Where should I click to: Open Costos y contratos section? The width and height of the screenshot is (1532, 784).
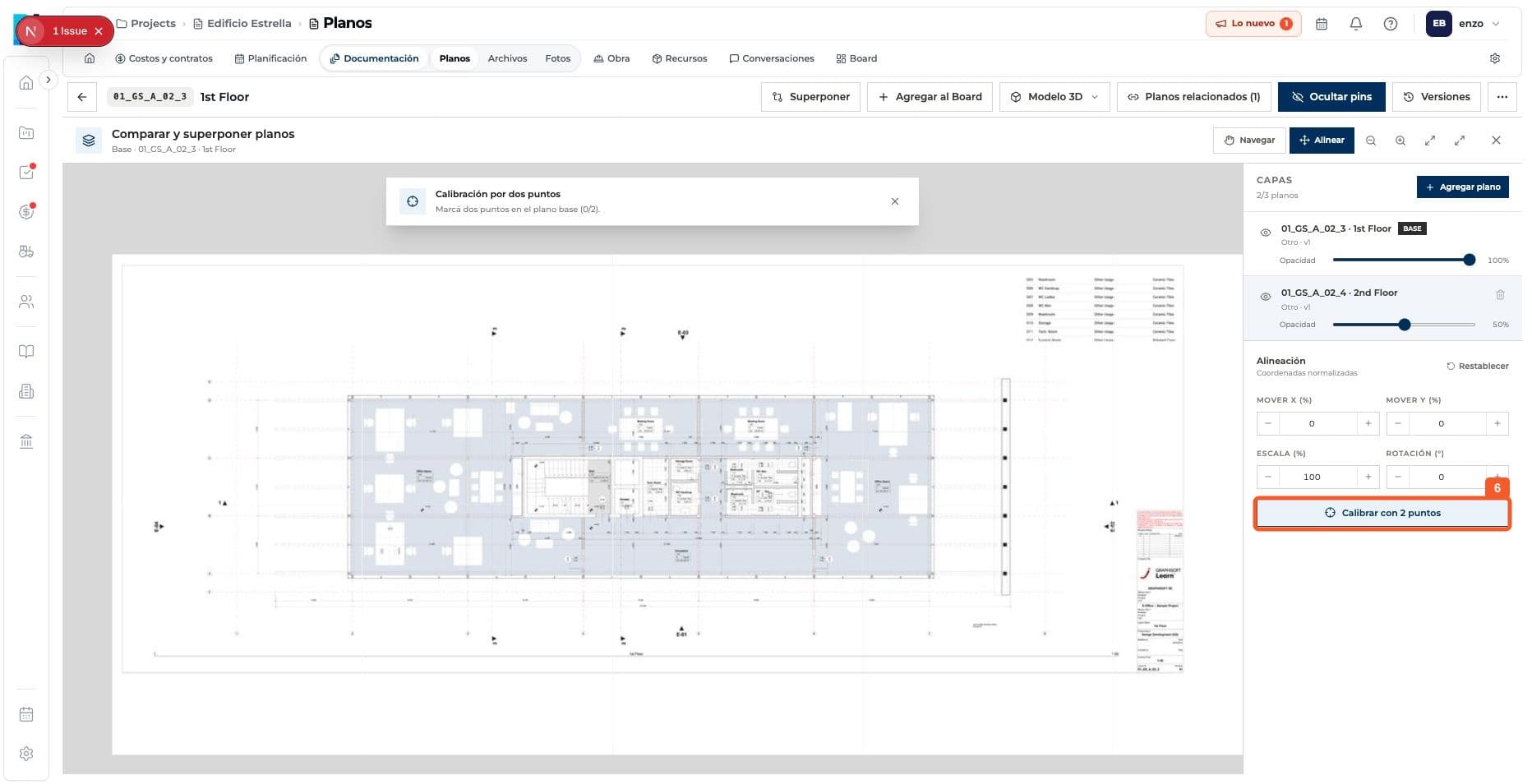(164, 58)
